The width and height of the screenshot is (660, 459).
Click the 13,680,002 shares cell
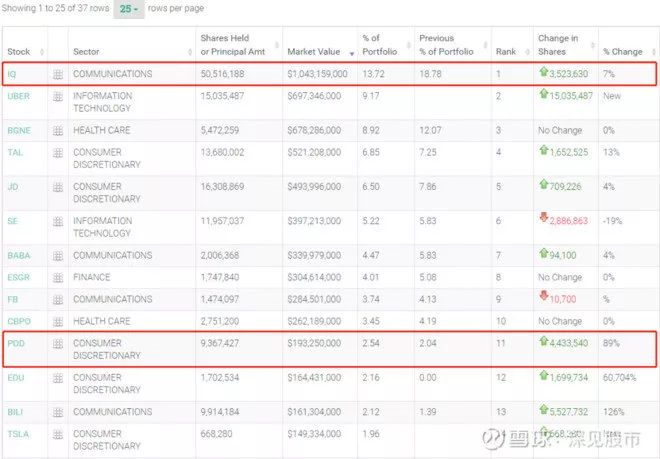(x=222, y=152)
